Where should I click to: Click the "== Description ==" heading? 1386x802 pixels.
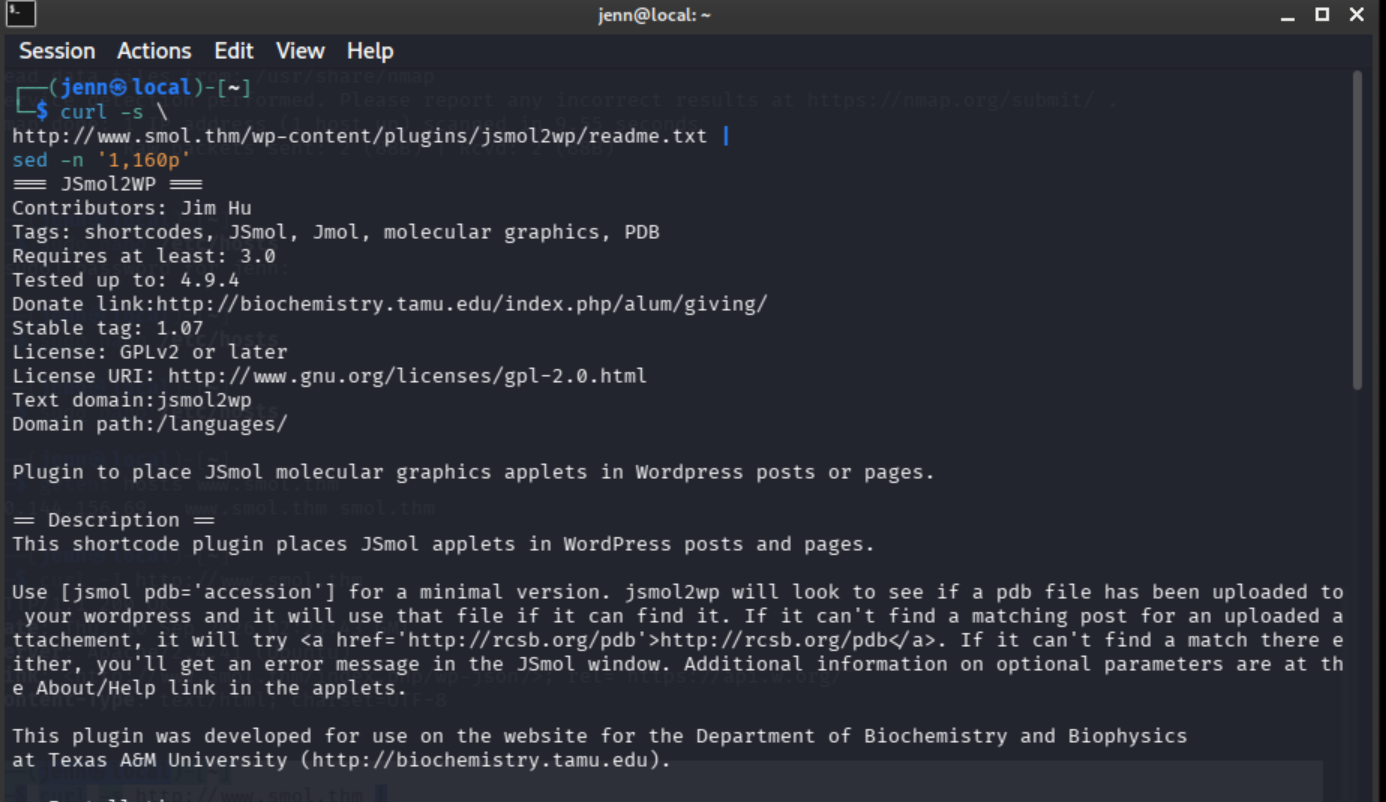click(x=114, y=520)
